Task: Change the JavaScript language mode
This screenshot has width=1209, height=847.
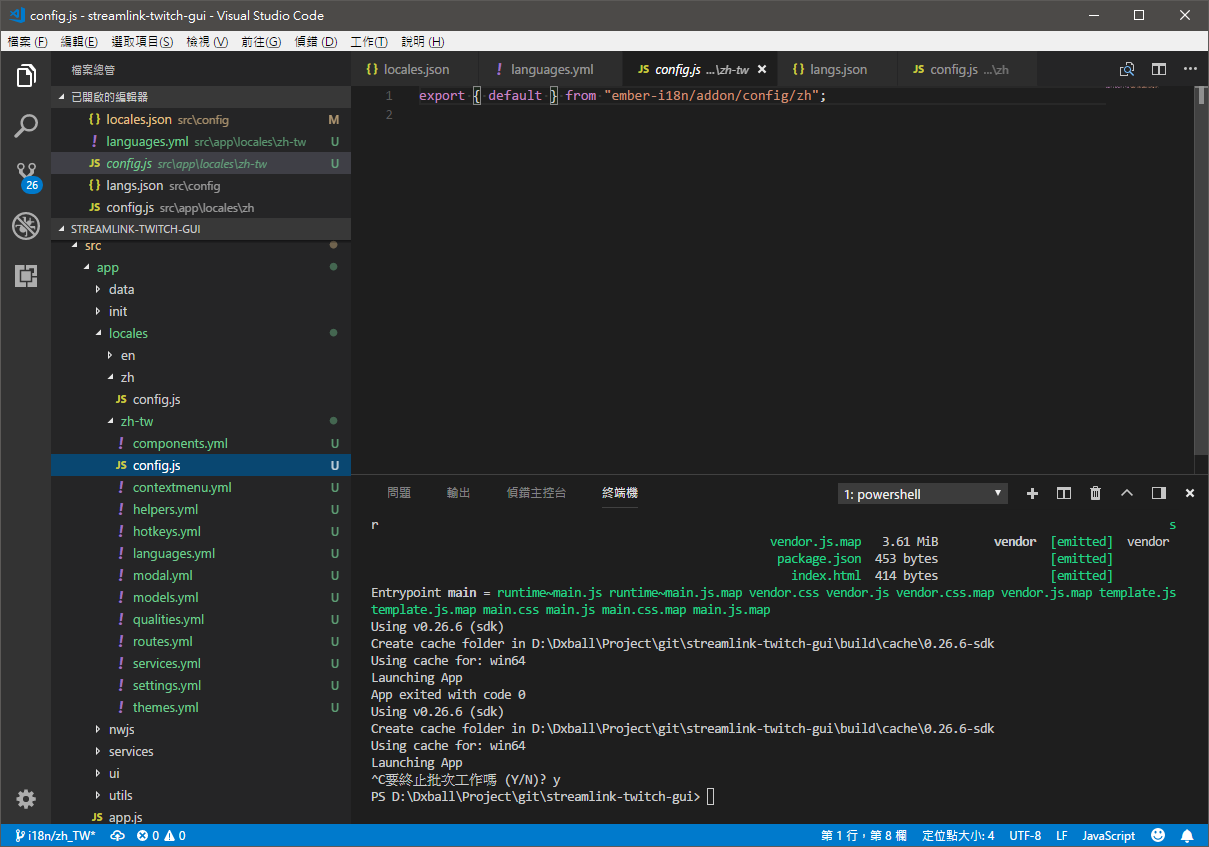Action: 1109,835
